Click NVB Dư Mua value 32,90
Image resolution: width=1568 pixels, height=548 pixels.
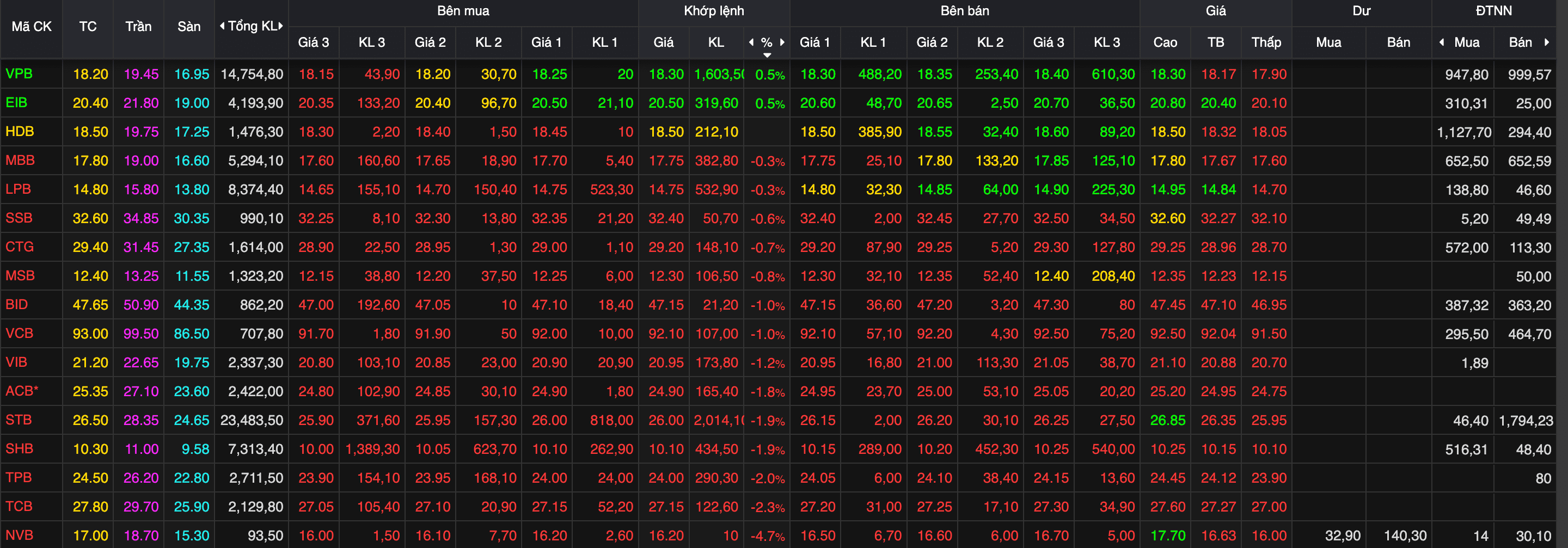point(1343,535)
